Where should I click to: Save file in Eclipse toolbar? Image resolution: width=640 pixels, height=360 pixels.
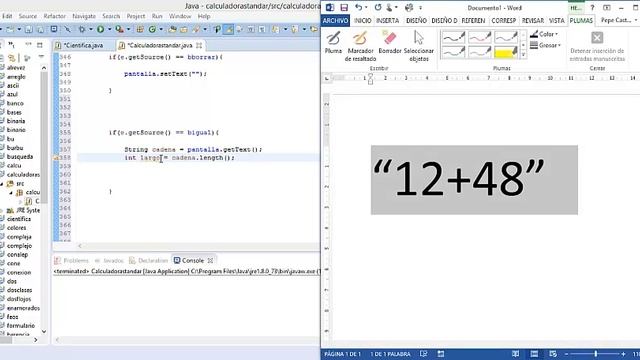[x=29, y=29]
